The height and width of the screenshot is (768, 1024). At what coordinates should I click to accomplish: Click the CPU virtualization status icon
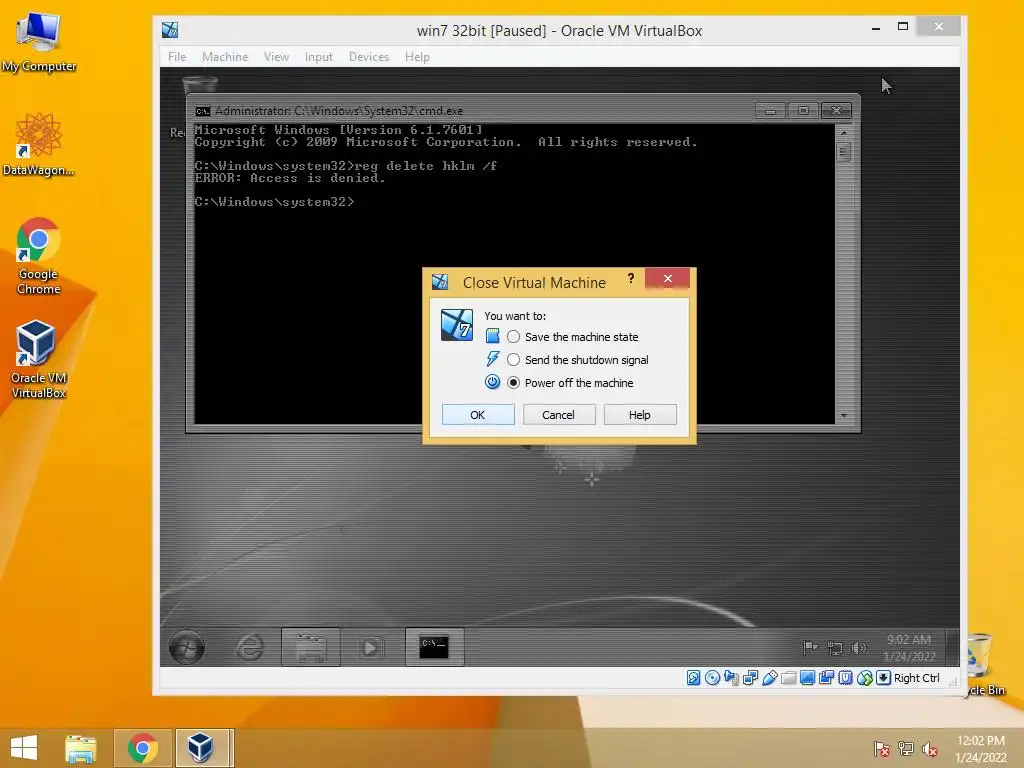[x=845, y=678]
